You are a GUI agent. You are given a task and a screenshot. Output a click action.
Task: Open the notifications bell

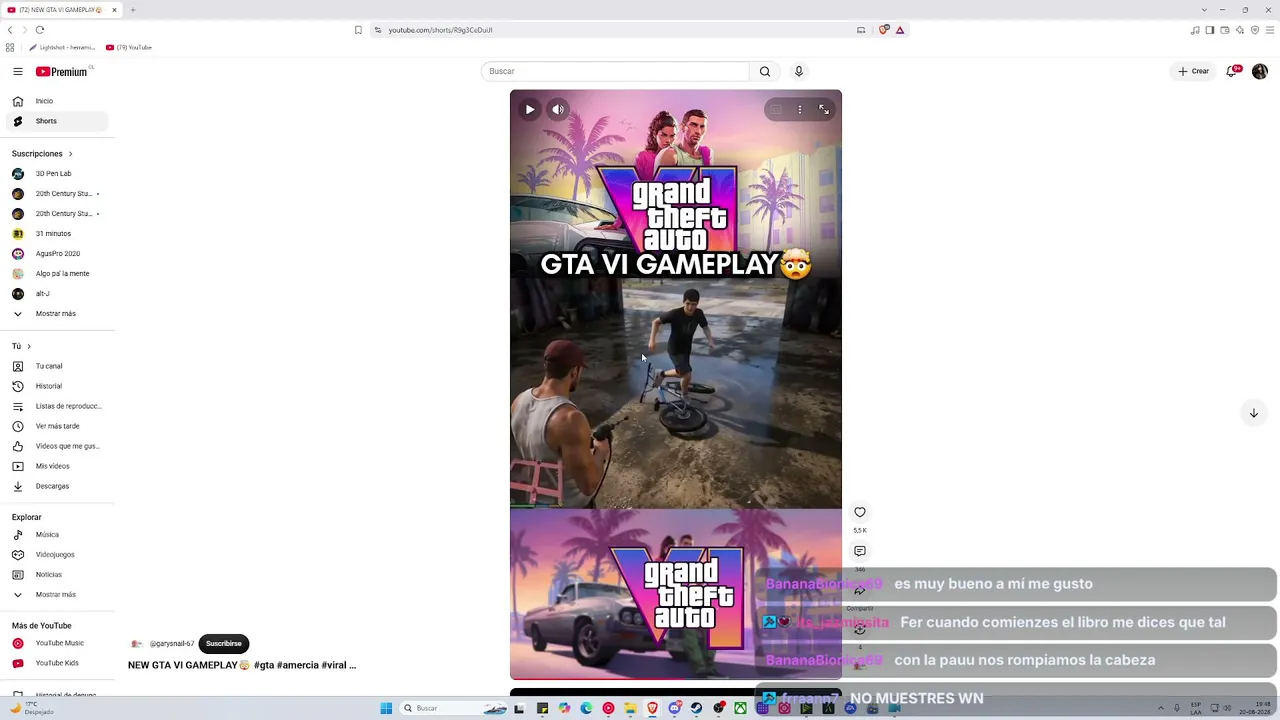pyautogui.click(x=1232, y=71)
